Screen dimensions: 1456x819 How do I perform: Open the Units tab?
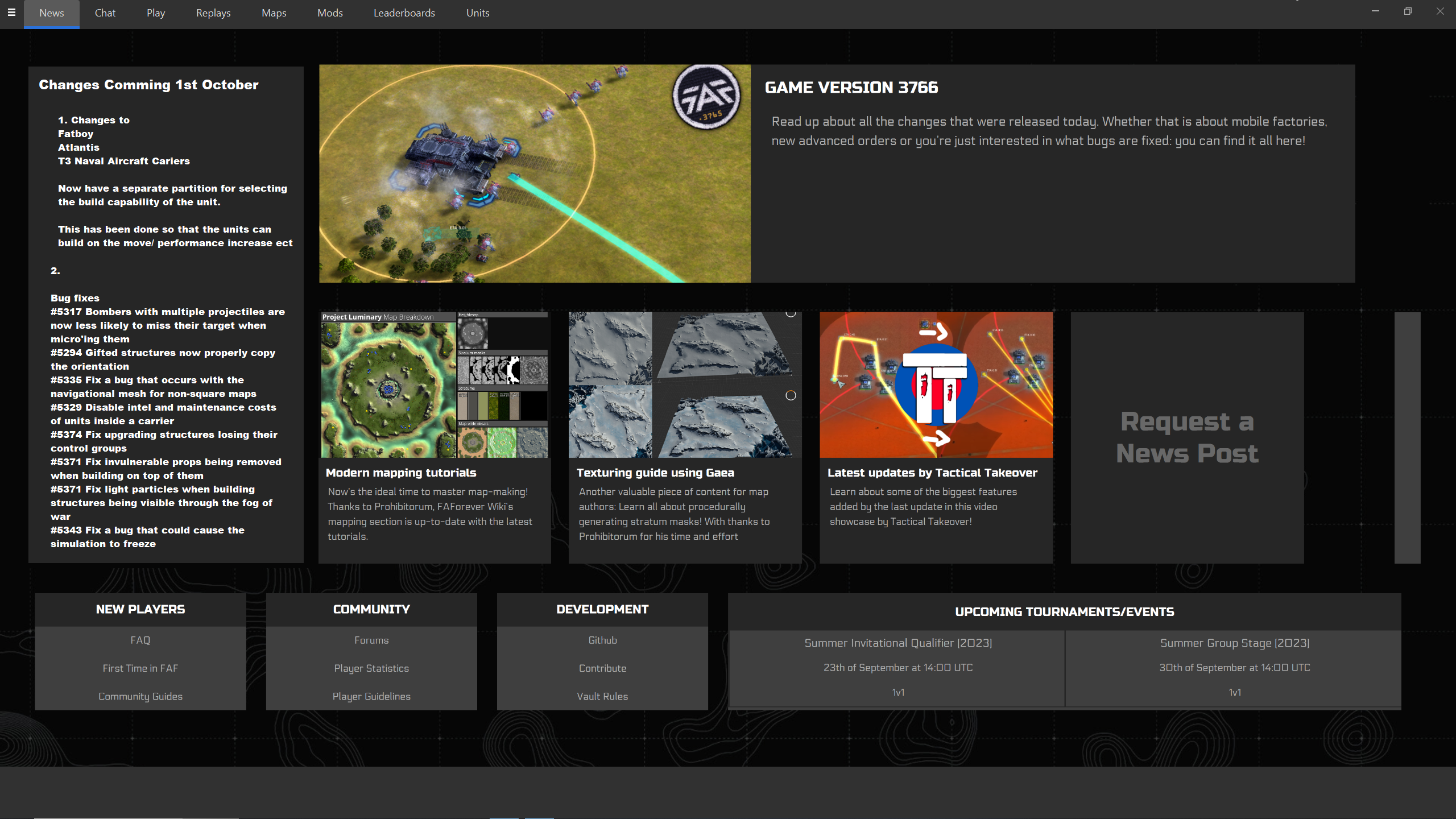pos(478,13)
